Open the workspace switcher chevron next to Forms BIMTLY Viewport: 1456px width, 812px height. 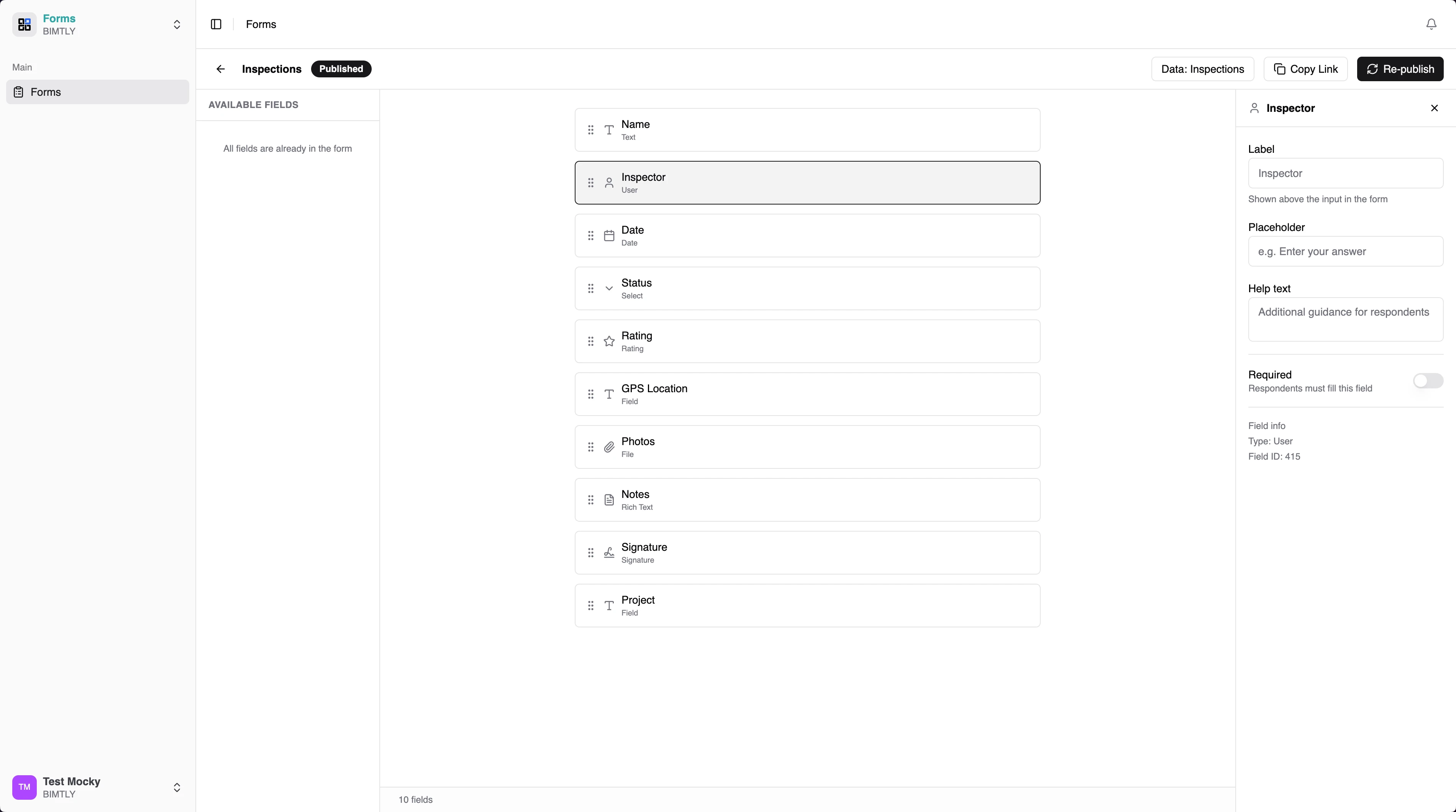(x=177, y=24)
